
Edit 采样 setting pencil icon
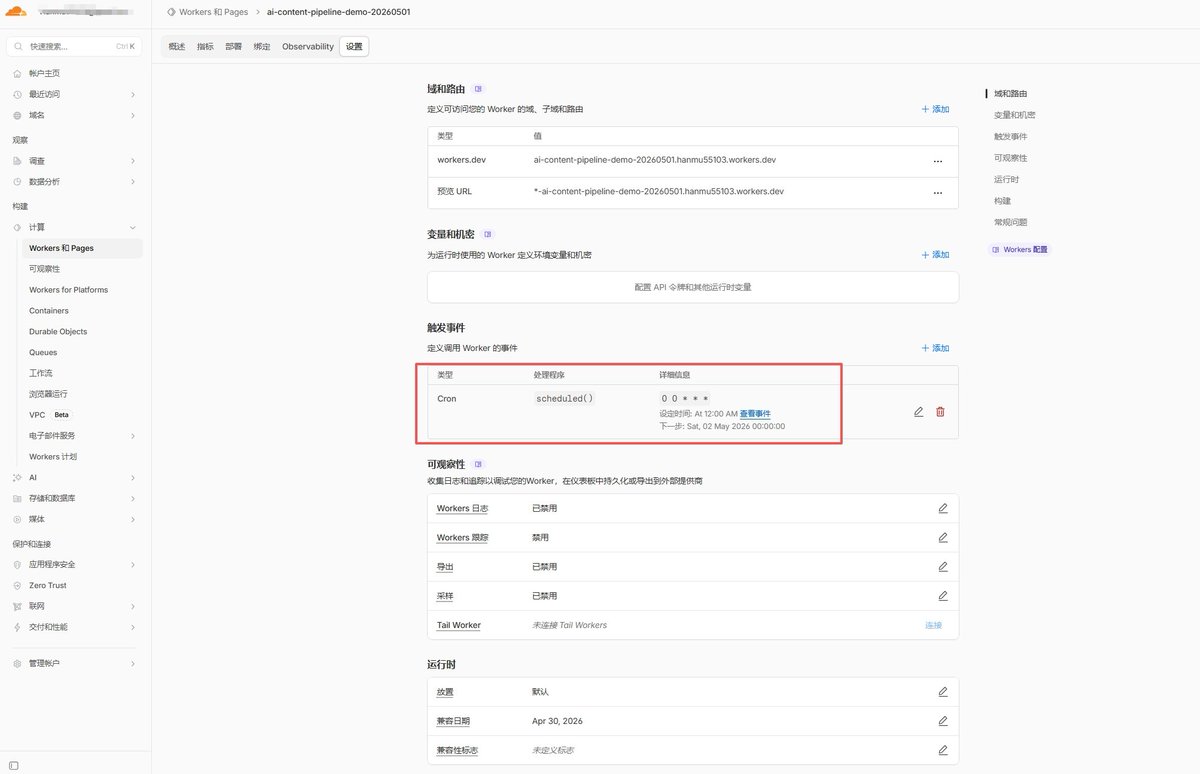[x=942, y=596]
